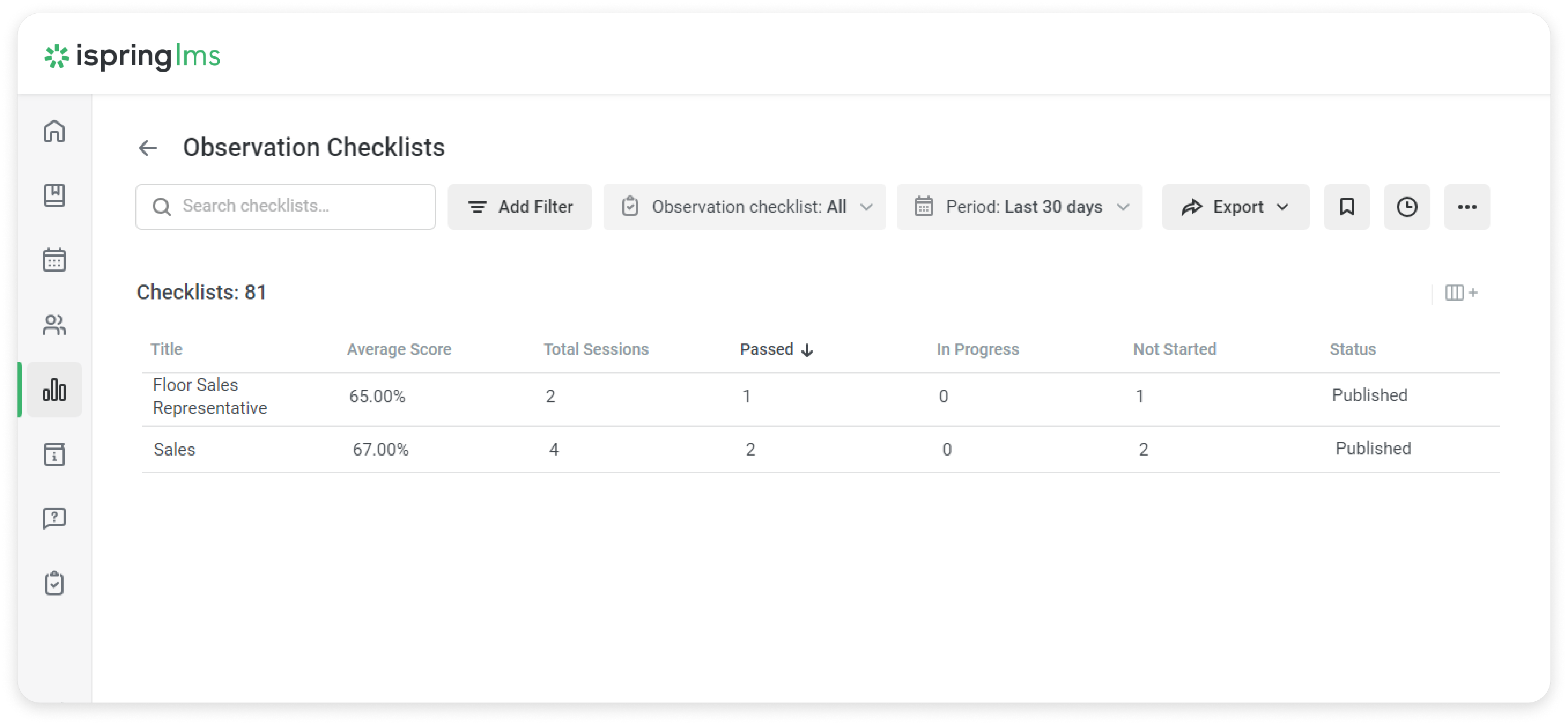Open the three-dots more options menu

(1467, 207)
